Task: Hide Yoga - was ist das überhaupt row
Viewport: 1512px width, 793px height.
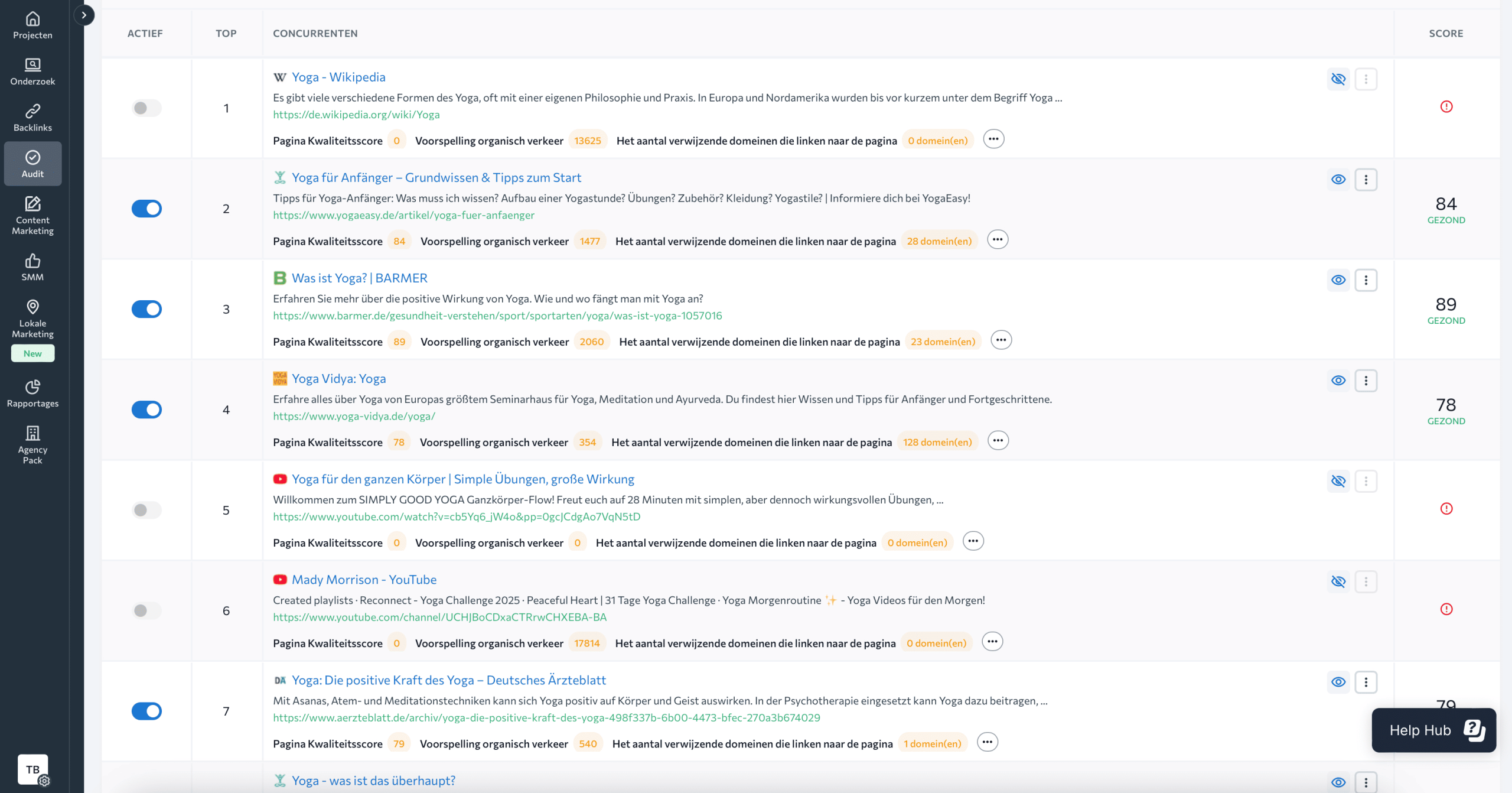Action: click(1338, 782)
